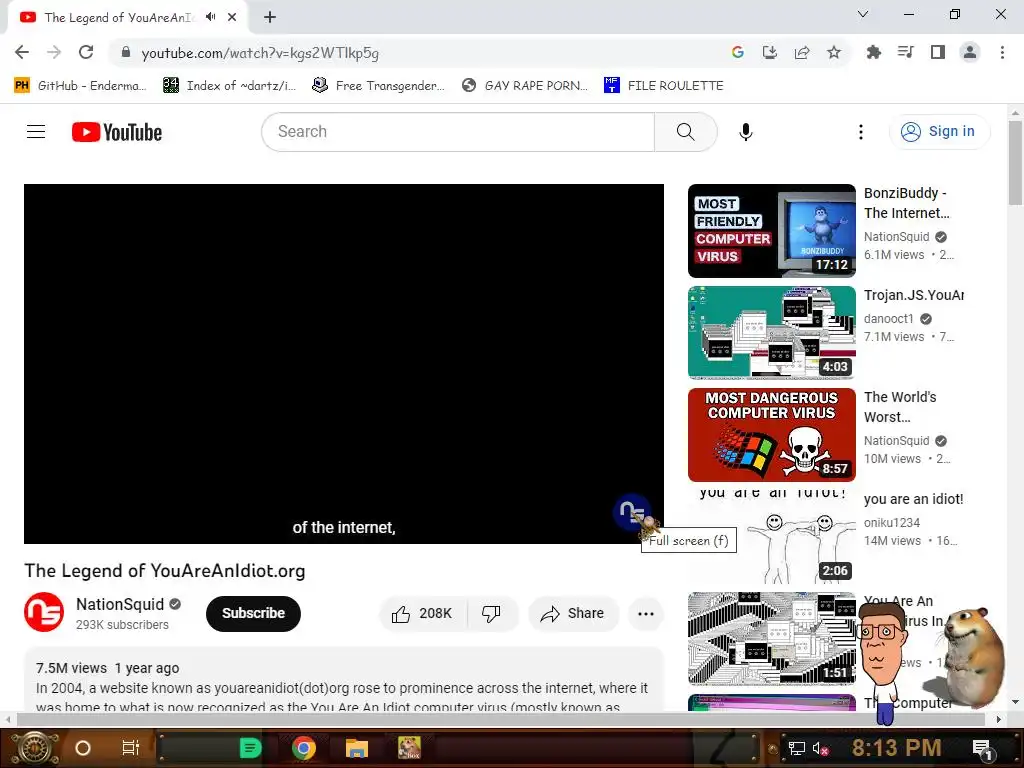Open 'you are an idiot!' video title
This screenshot has width=1024, height=768.
click(x=913, y=499)
